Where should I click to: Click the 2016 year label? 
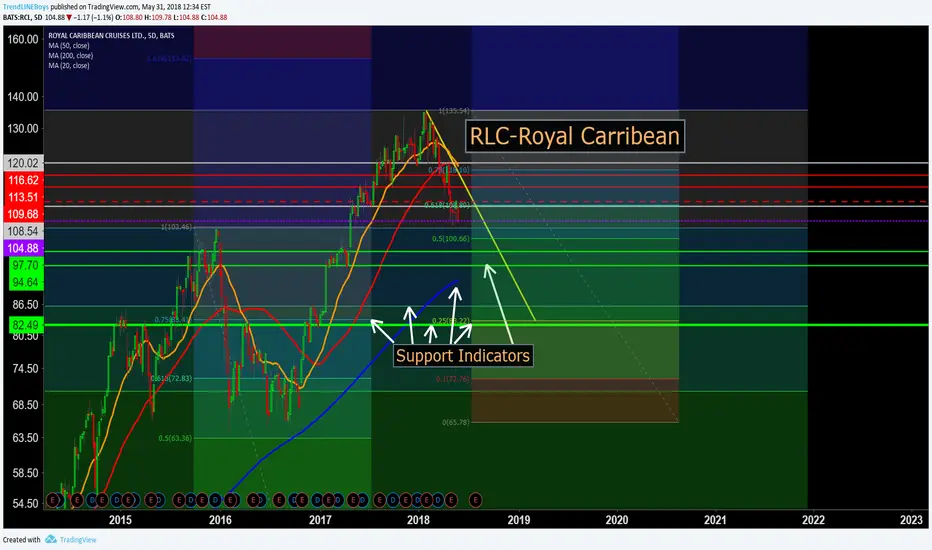coord(220,520)
